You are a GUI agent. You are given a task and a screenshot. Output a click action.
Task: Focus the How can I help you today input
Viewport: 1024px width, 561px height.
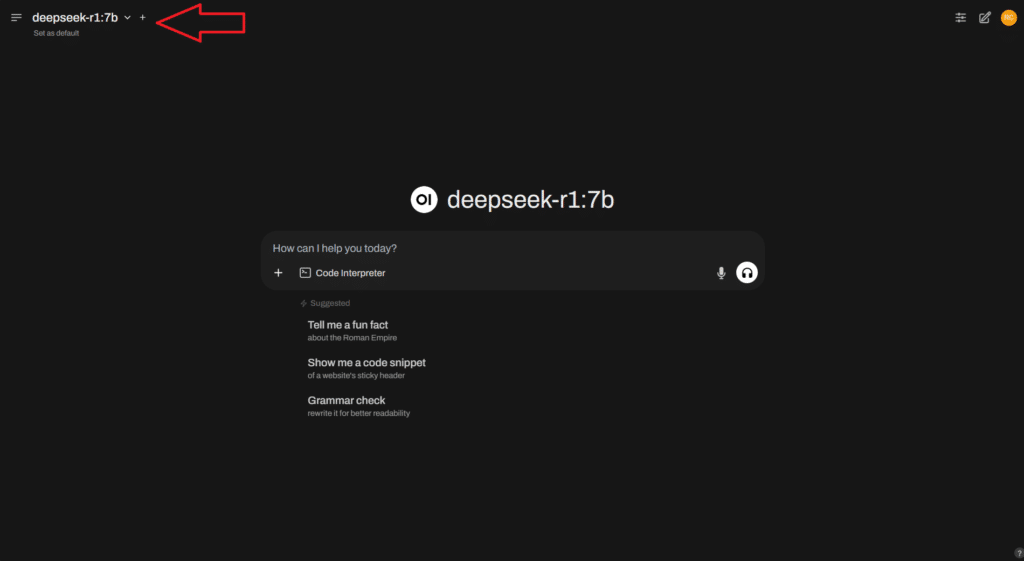tap(513, 248)
